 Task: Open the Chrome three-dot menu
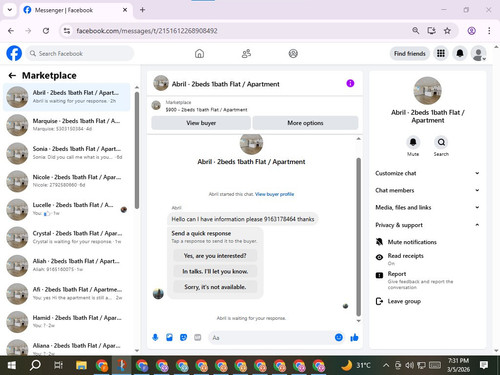[x=489, y=31]
